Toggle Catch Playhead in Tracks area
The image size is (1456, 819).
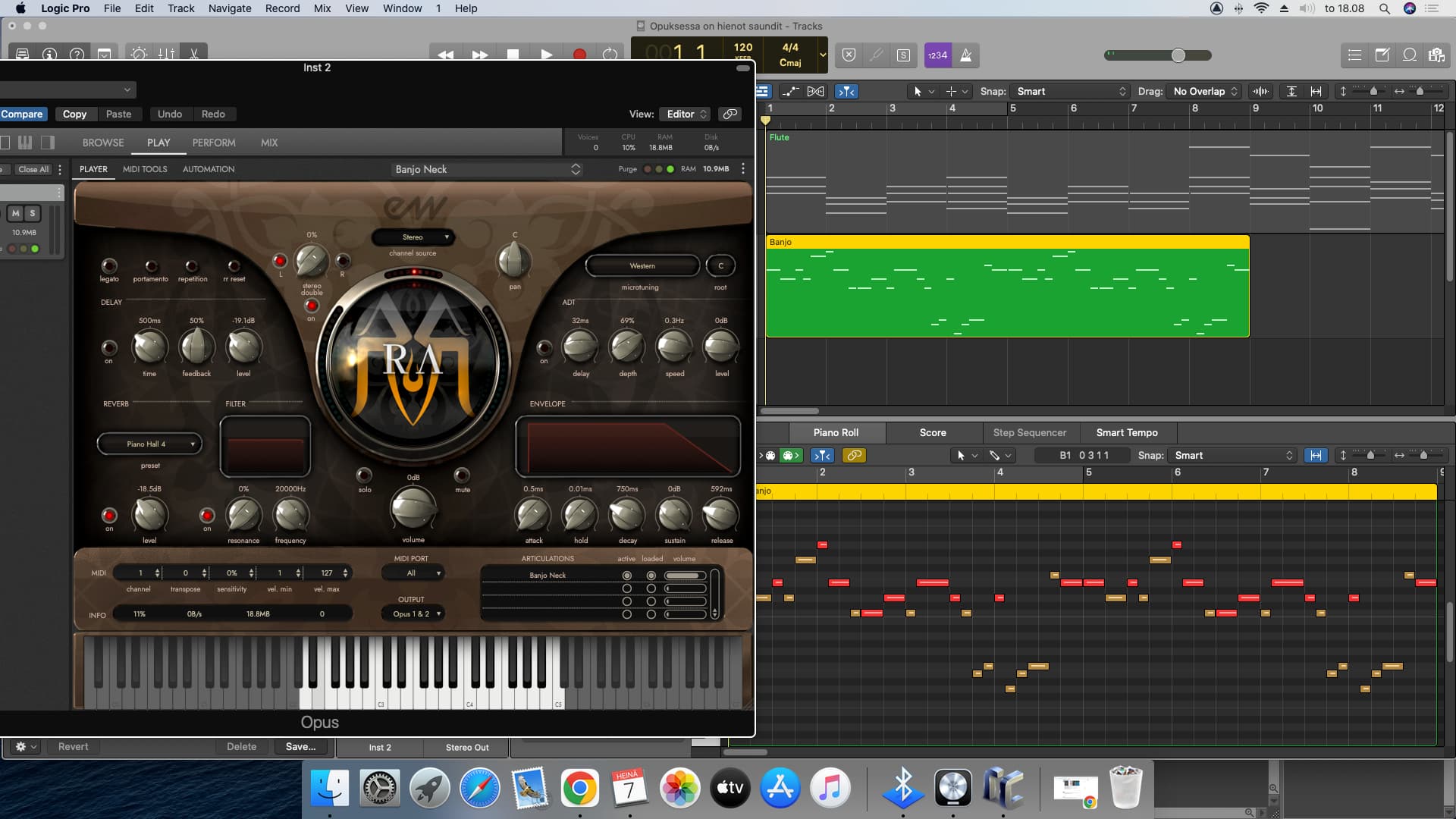click(x=846, y=91)
